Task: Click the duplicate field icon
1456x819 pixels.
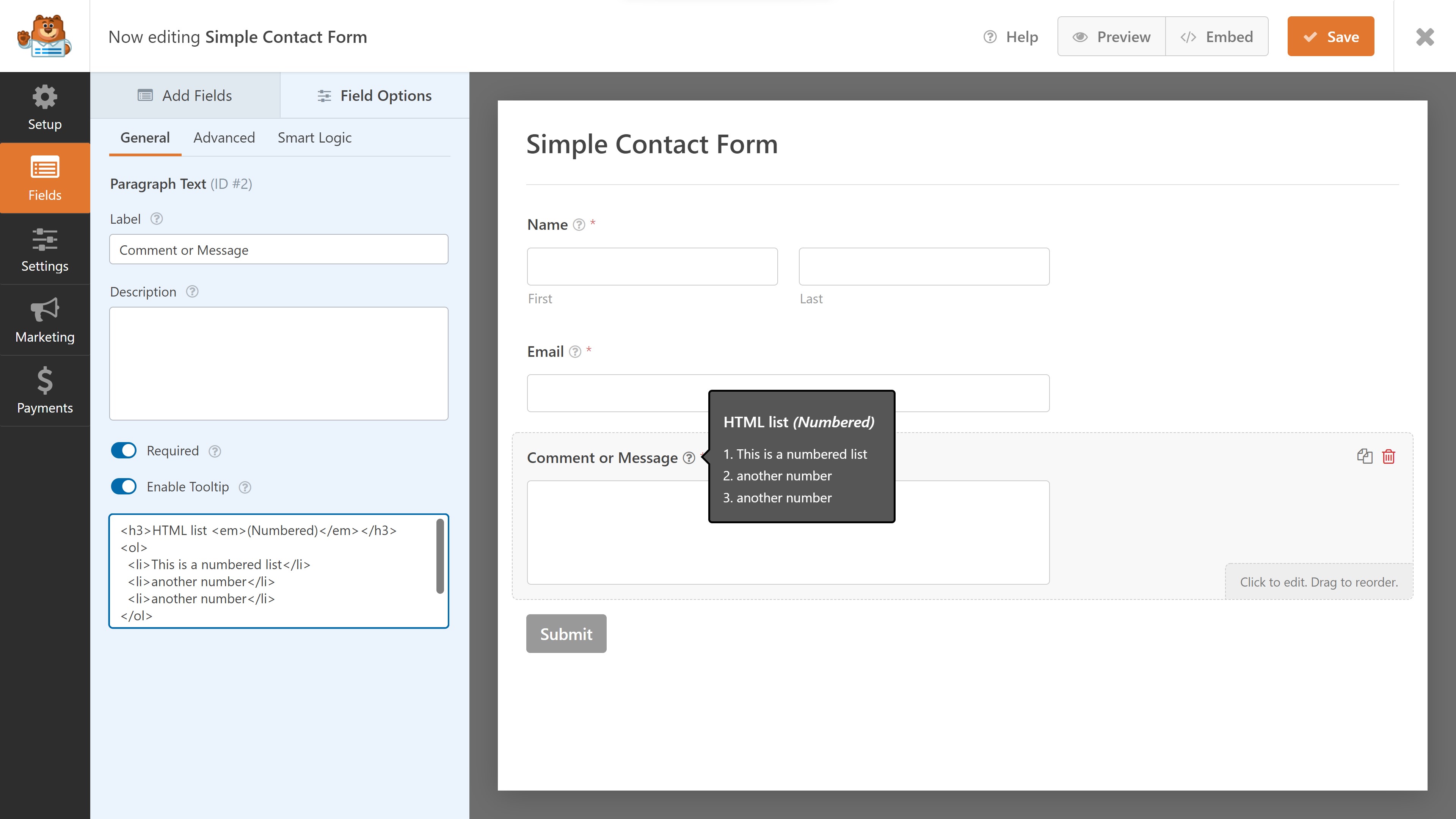Action: [1365, 456]
